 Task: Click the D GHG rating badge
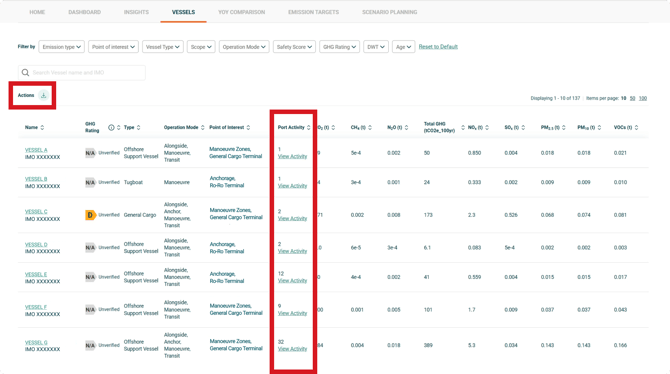90,215
